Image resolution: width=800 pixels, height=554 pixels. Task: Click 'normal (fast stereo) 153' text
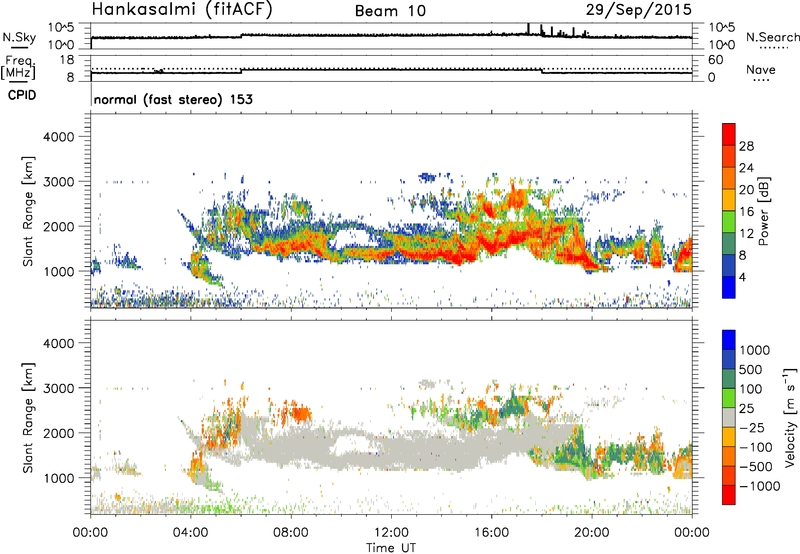click(173, 99)
